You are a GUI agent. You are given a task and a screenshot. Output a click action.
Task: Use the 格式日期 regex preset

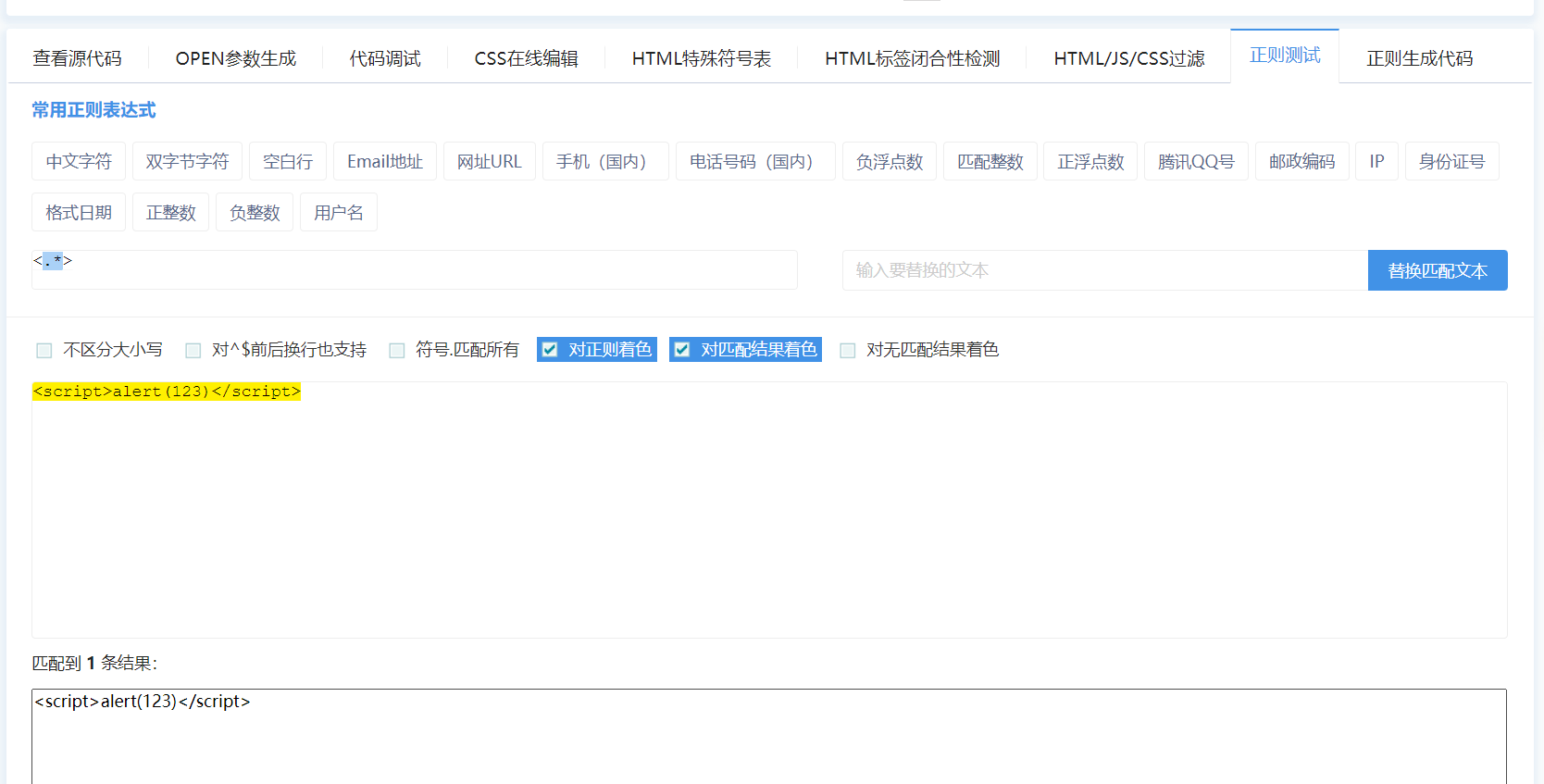(79, 212)
